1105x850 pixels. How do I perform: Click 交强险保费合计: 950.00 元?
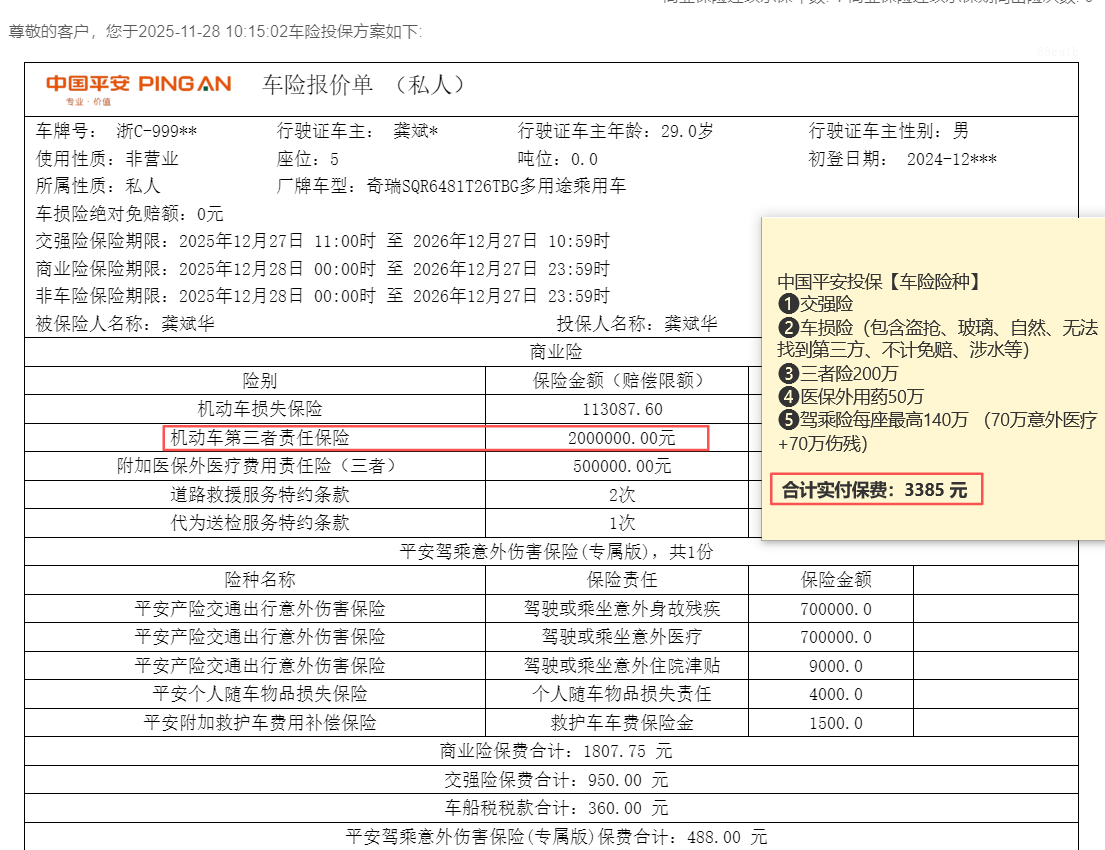coord(556,780)
